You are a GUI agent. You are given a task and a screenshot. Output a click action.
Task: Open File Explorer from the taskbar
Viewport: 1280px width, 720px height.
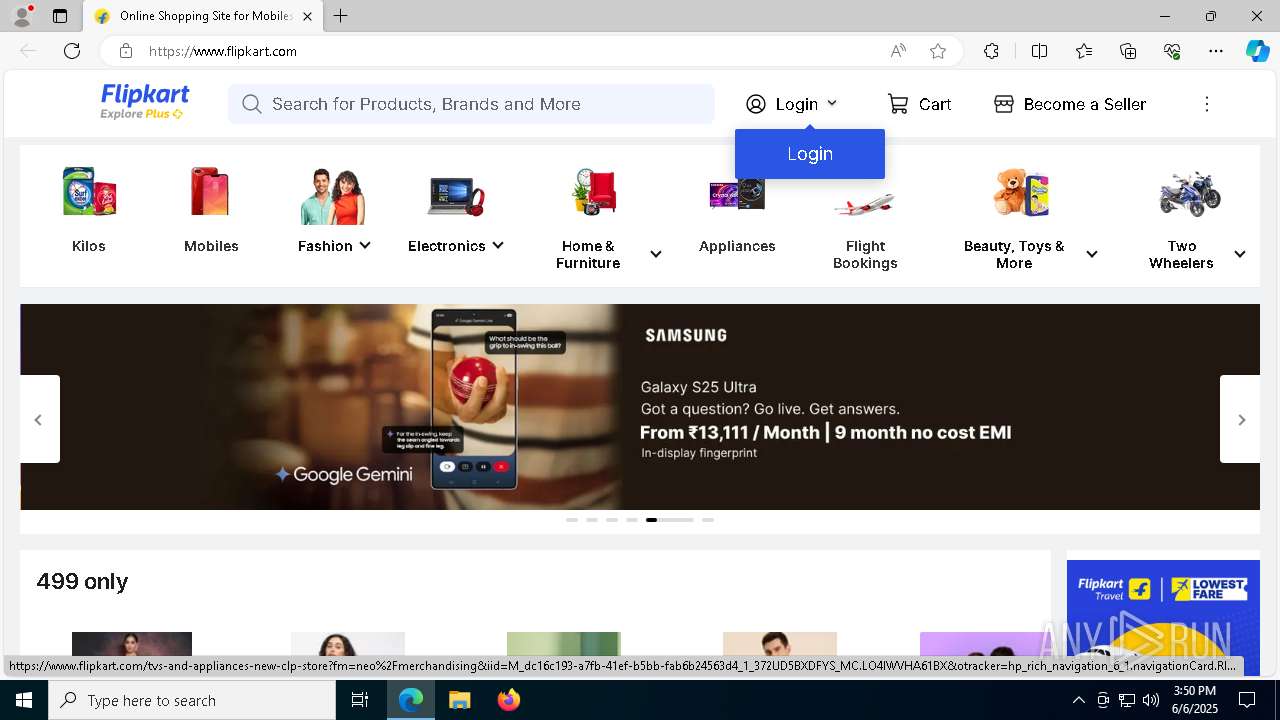click(x=459, y=700)
